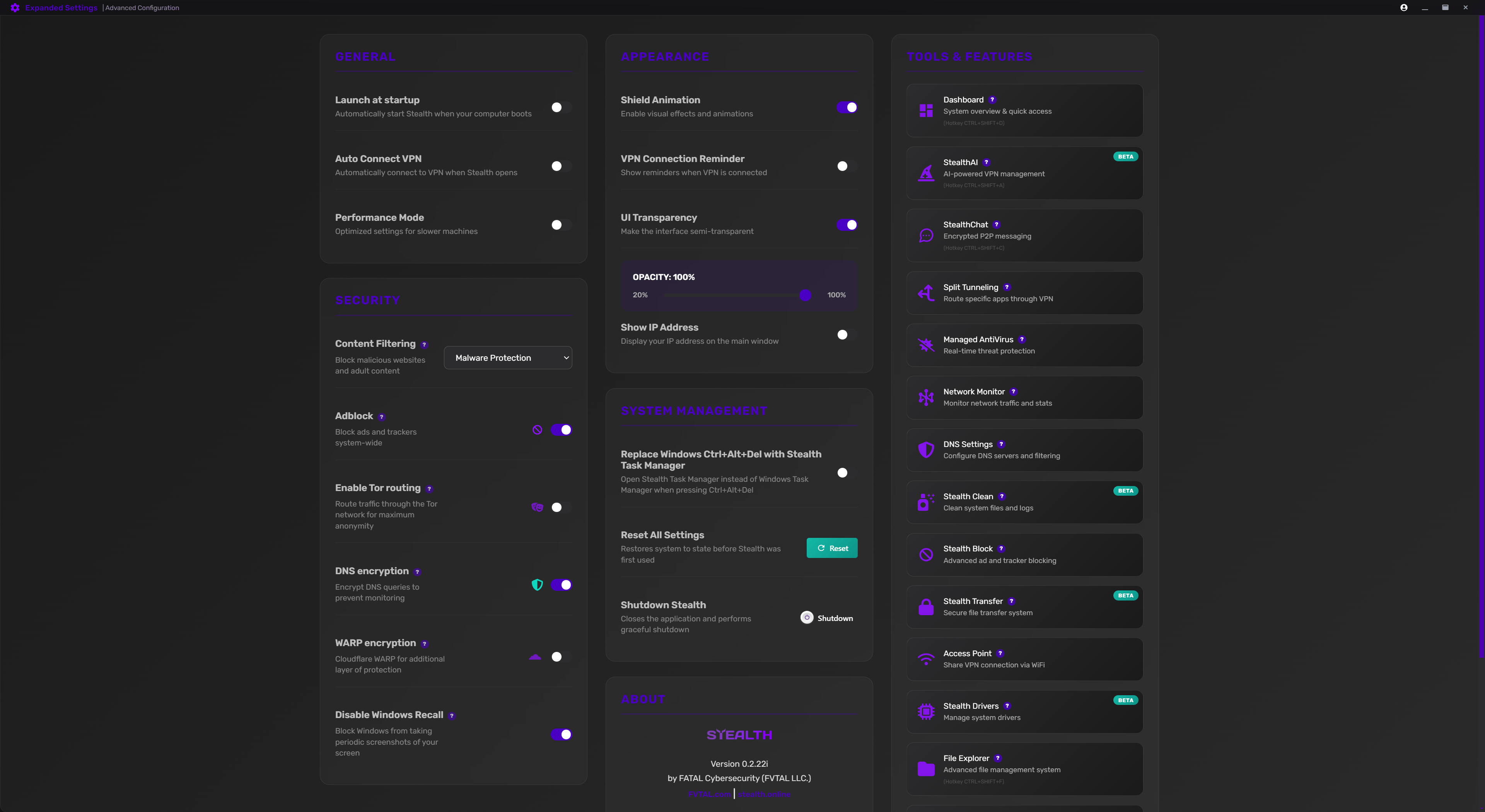The image size is (1485, 812).
Task: Click the Shutdown button
Action: point(827,618)
